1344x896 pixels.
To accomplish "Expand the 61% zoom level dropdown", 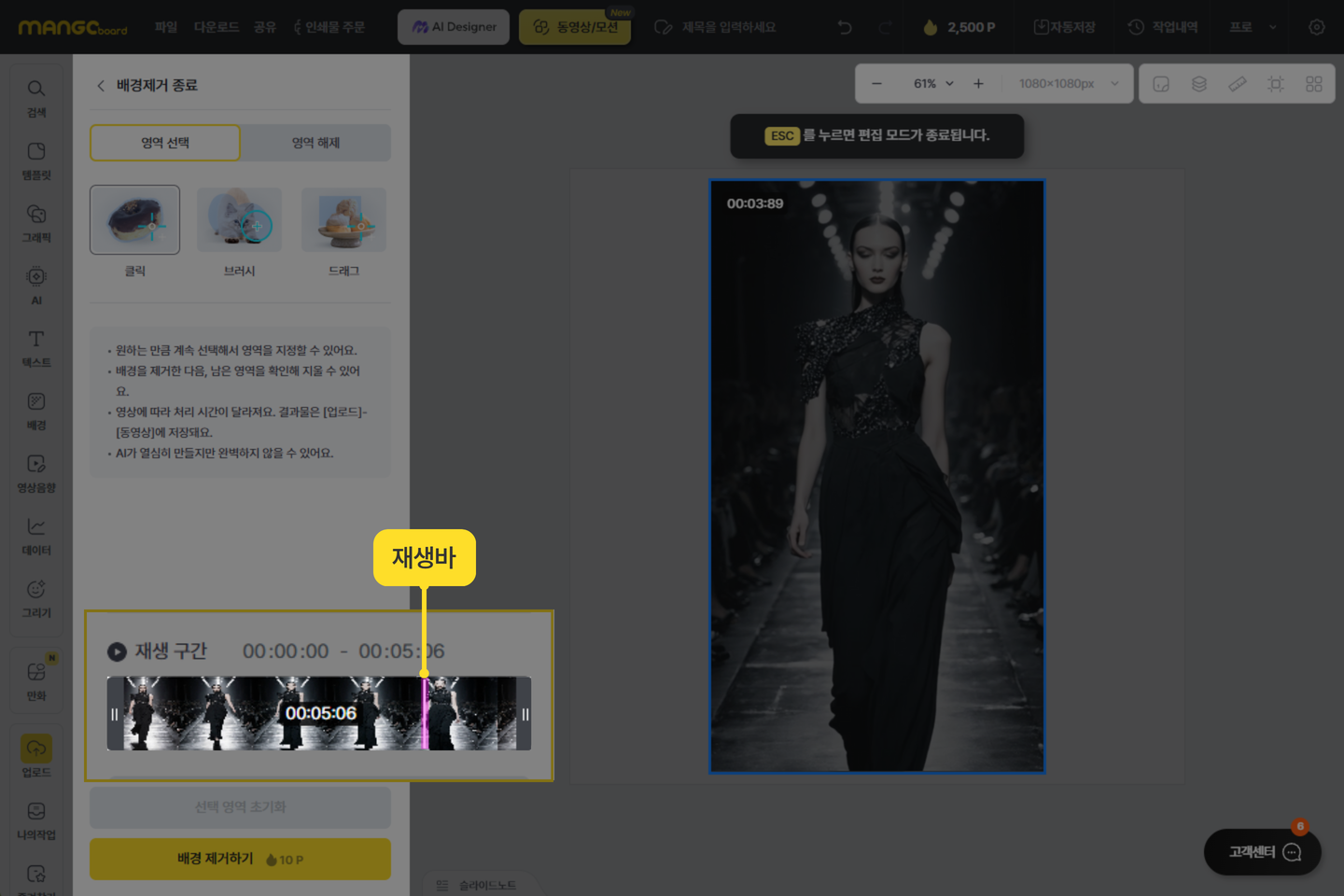I will (933, 84).
